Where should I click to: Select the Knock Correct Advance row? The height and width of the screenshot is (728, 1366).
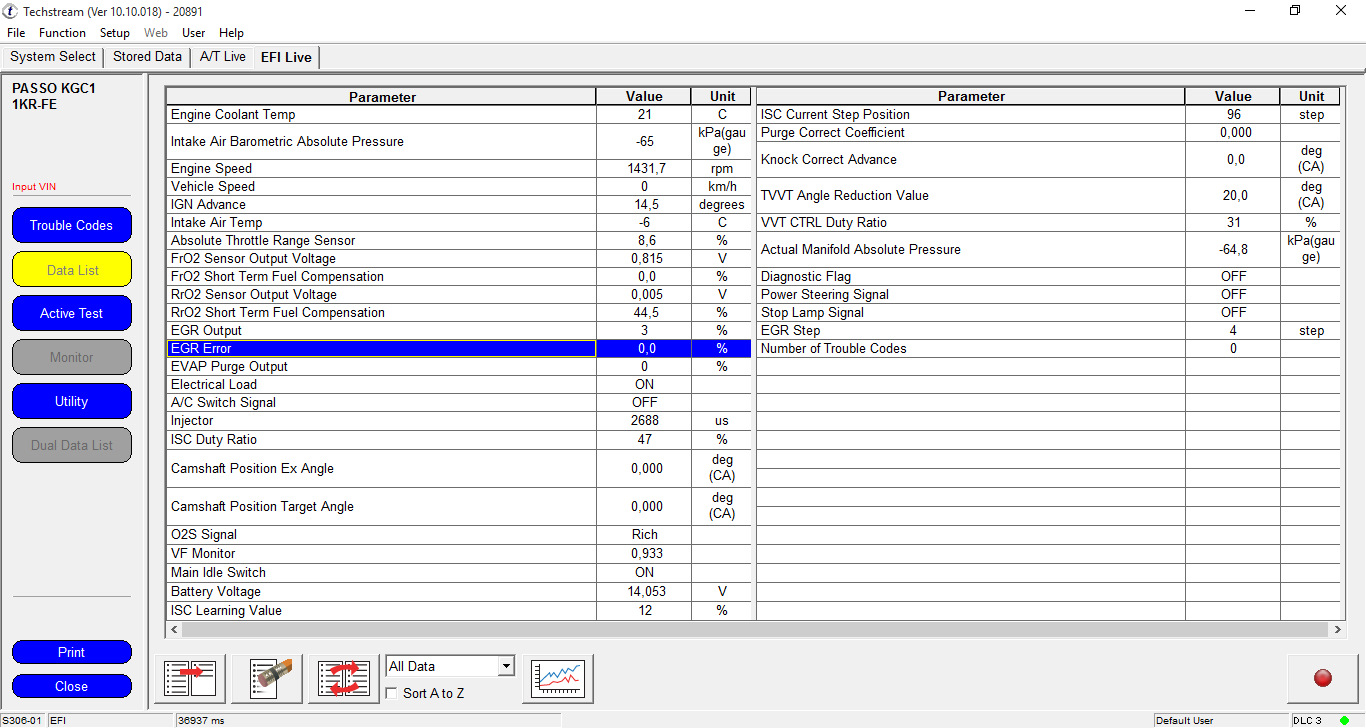[1049, 160]
